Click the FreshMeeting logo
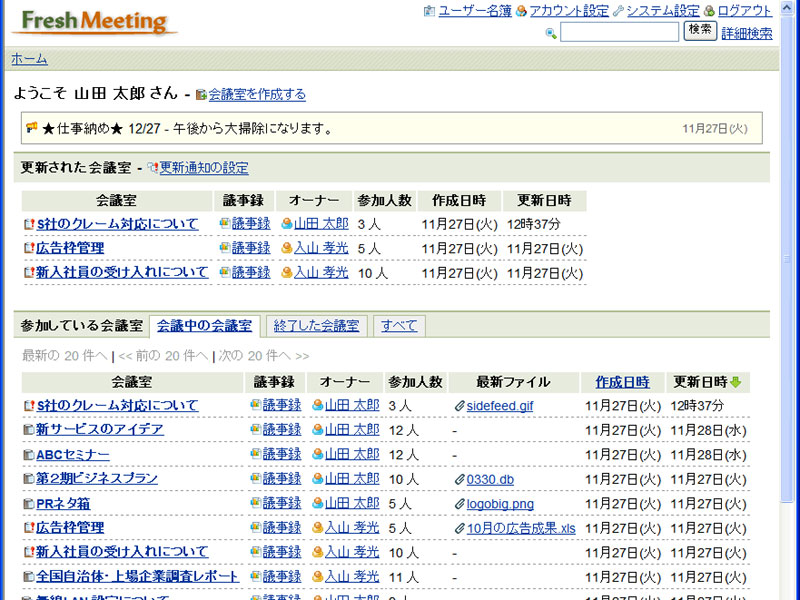Image resolution: width=800 pixels, height=600 pixels. 95,21
